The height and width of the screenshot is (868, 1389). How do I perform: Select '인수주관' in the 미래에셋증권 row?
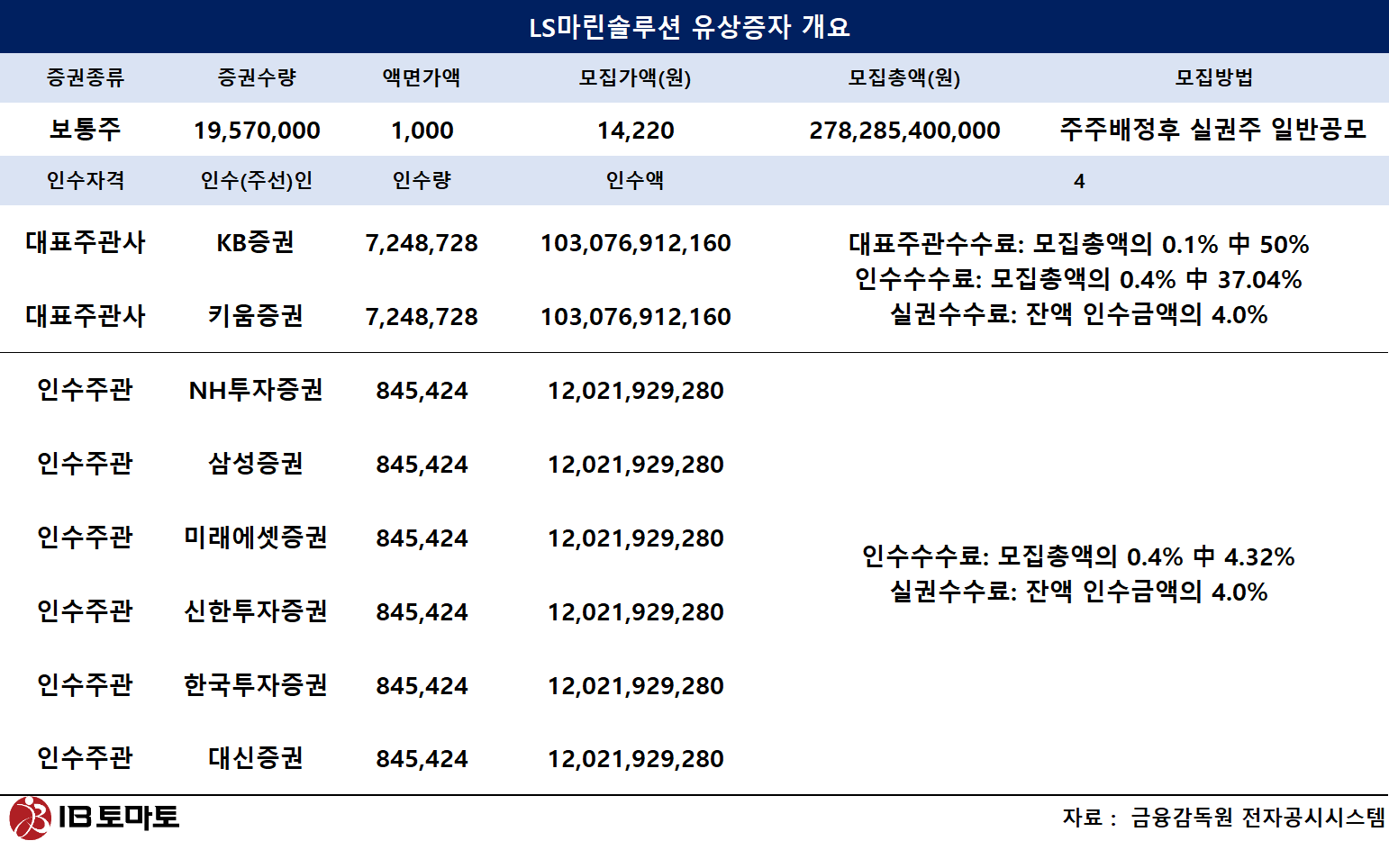tap(85, 538)
